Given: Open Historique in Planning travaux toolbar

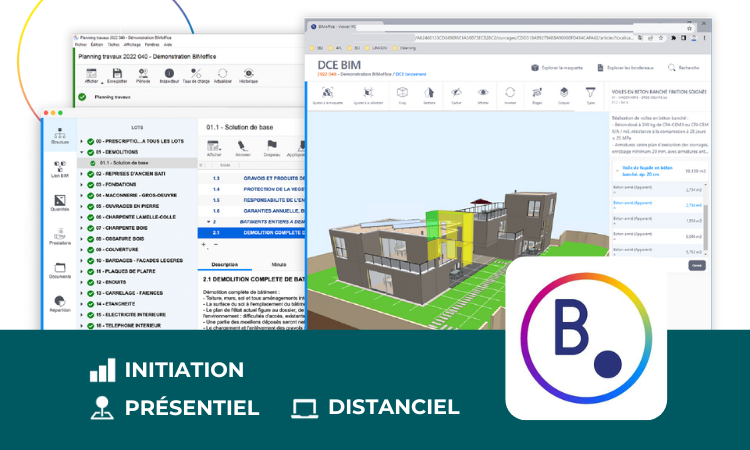Looking at the screenshot, I should point(248,76).
